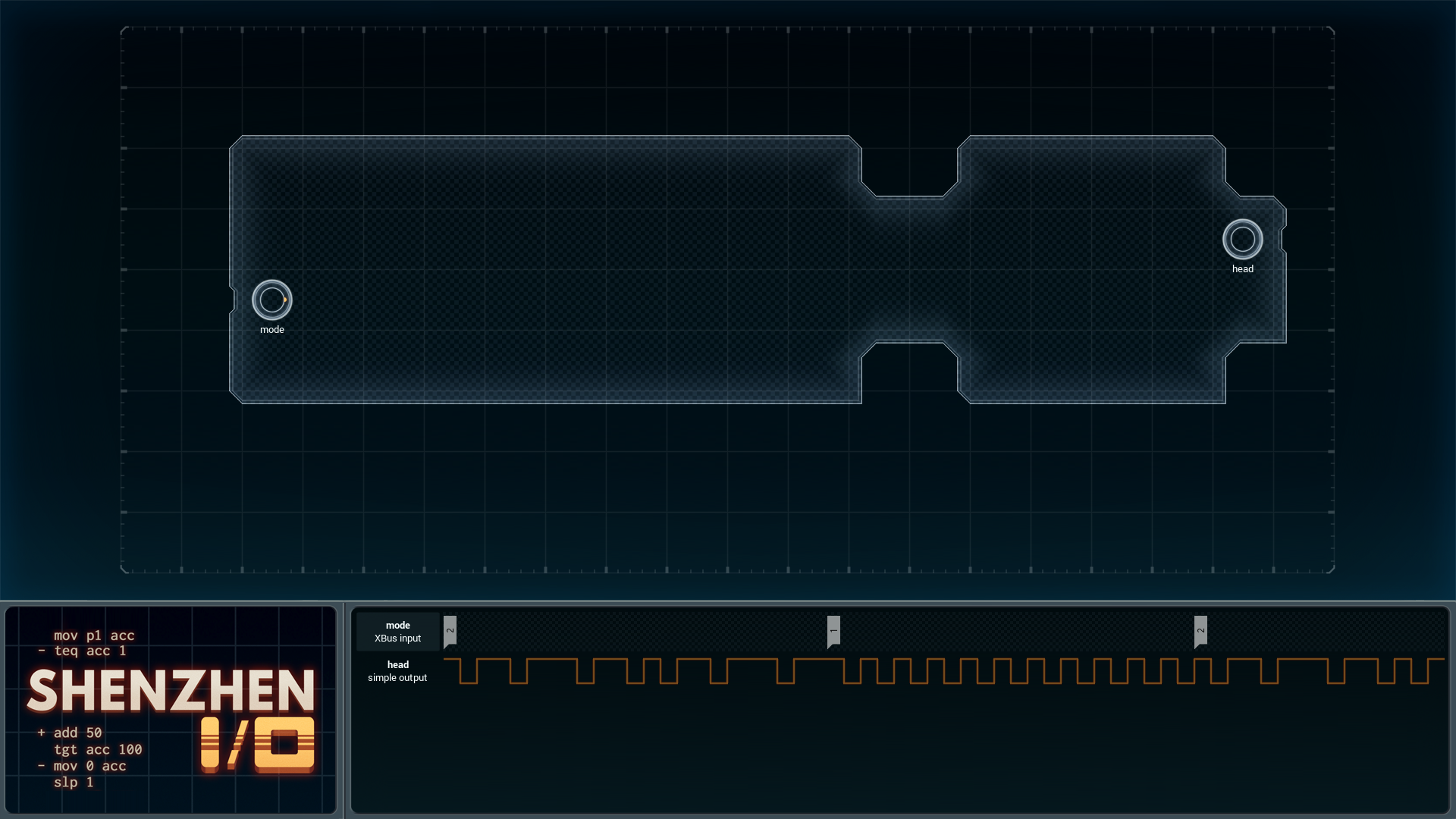Click the head simple output signal label
Image resolution: width=1456 pixels, height=819 pixels.
coord(397,671)
